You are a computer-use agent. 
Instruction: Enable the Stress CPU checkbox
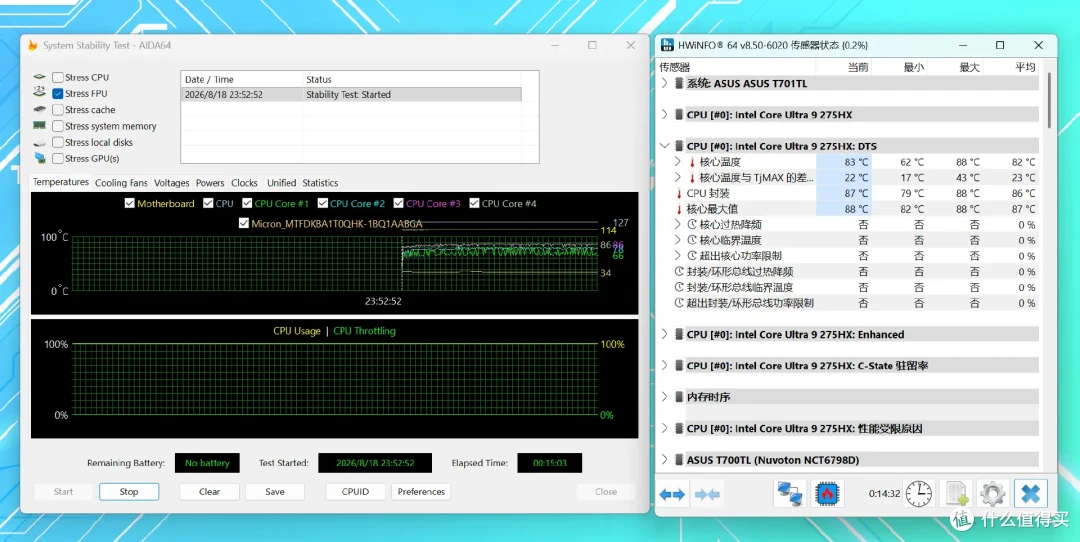[58, 77]
